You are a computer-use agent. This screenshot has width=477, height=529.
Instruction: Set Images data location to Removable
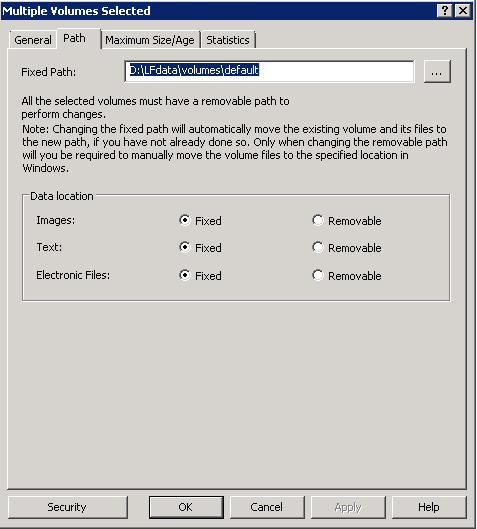click(x=347, y=221)
